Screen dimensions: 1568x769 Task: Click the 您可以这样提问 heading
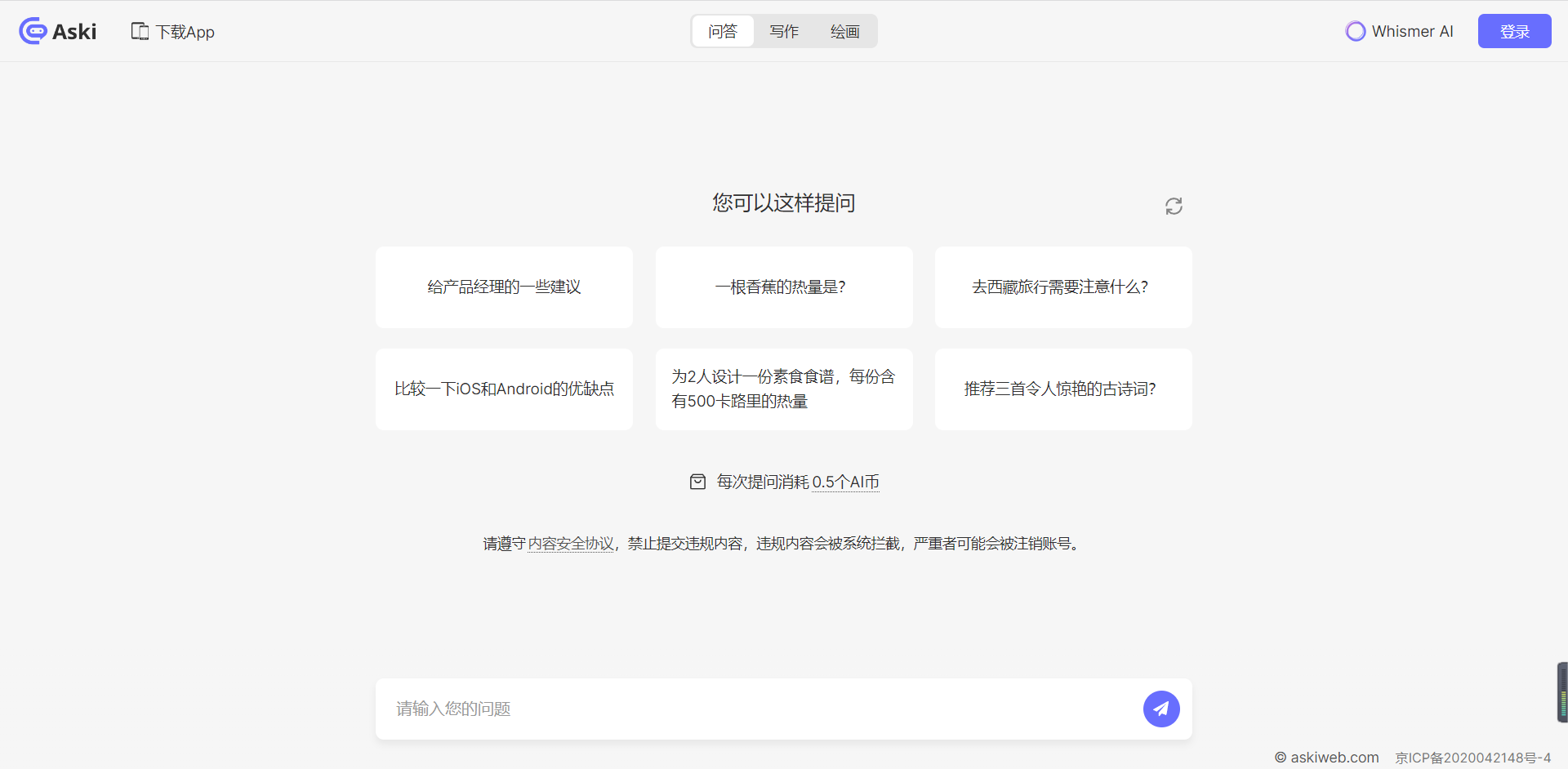[x=784, y=202]
